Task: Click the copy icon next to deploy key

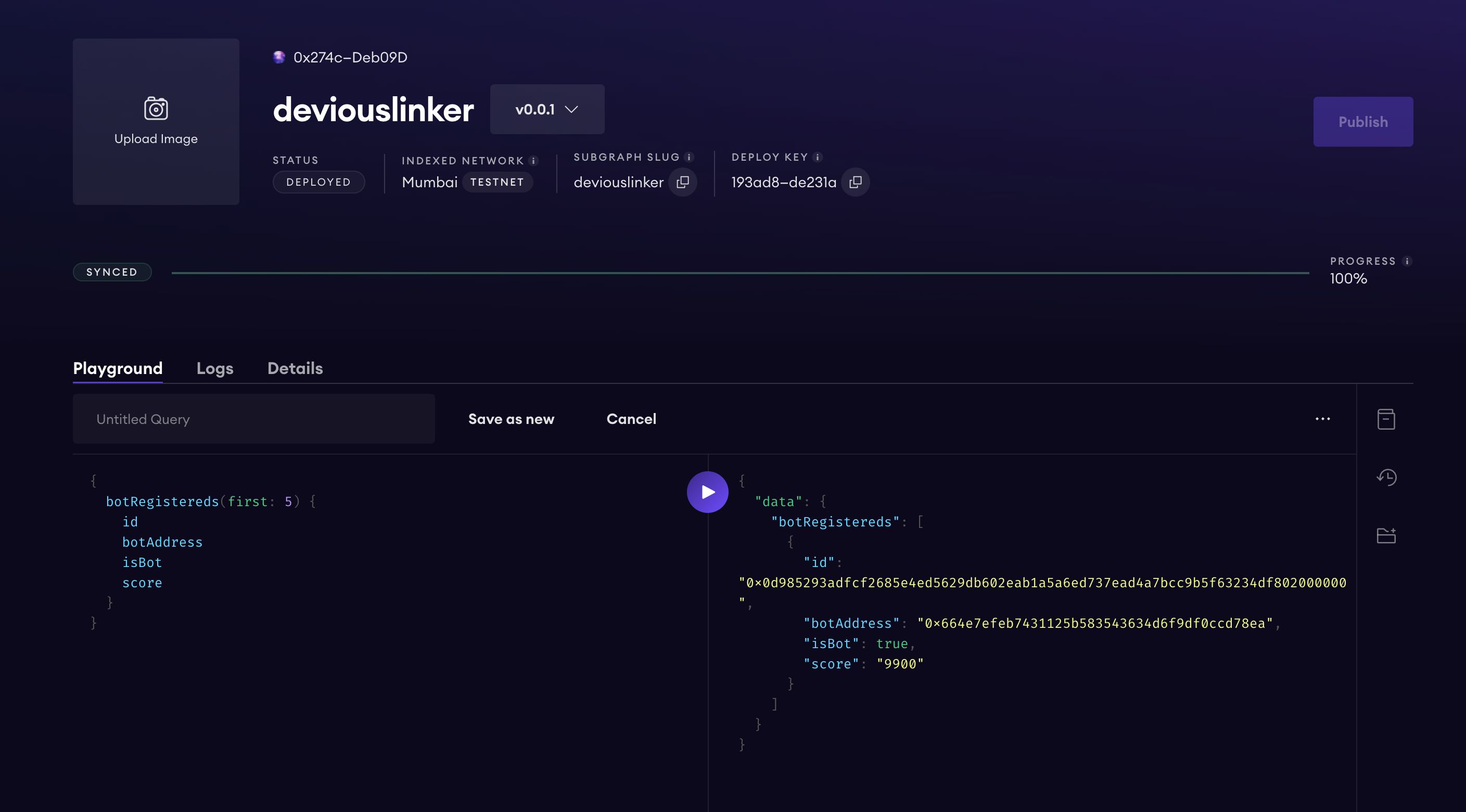Action: [x=854, y=181]
